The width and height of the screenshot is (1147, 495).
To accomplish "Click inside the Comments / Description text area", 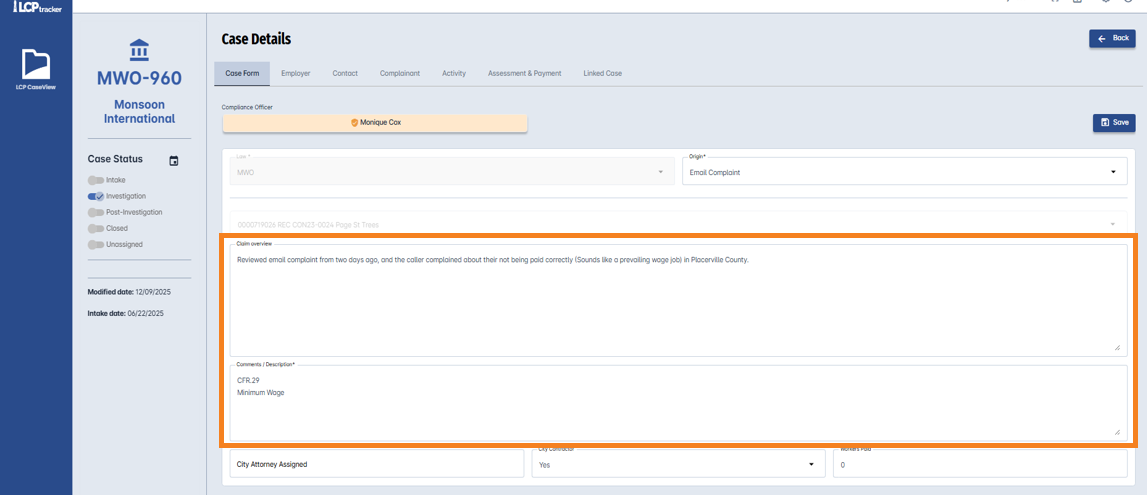I will 678,403.
